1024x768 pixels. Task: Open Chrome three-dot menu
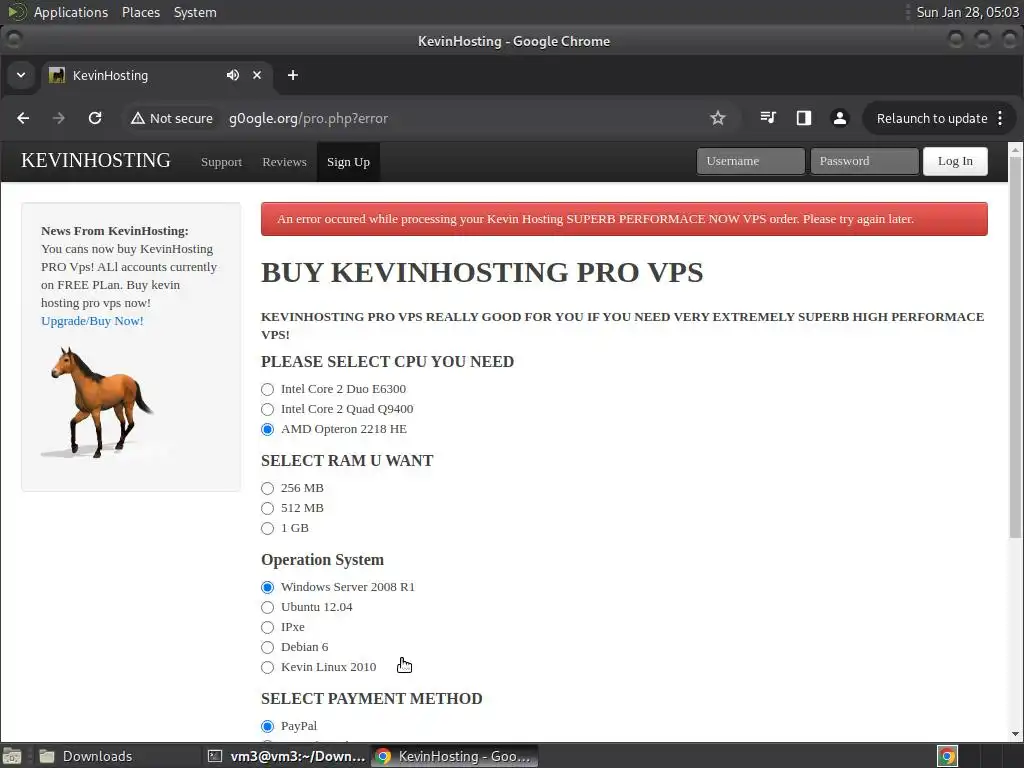point(1000,118)
